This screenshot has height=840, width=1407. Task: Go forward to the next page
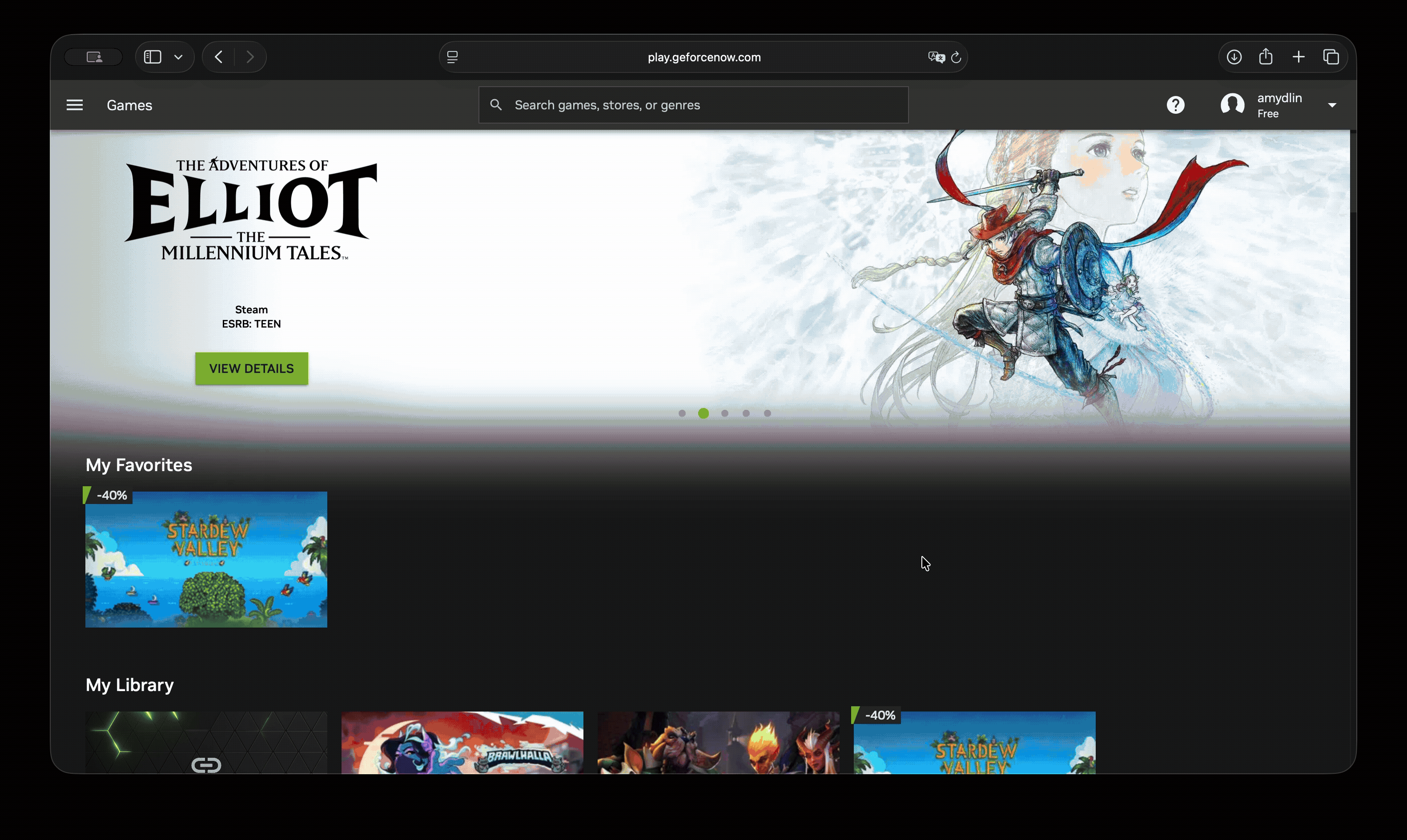[250, 56]
